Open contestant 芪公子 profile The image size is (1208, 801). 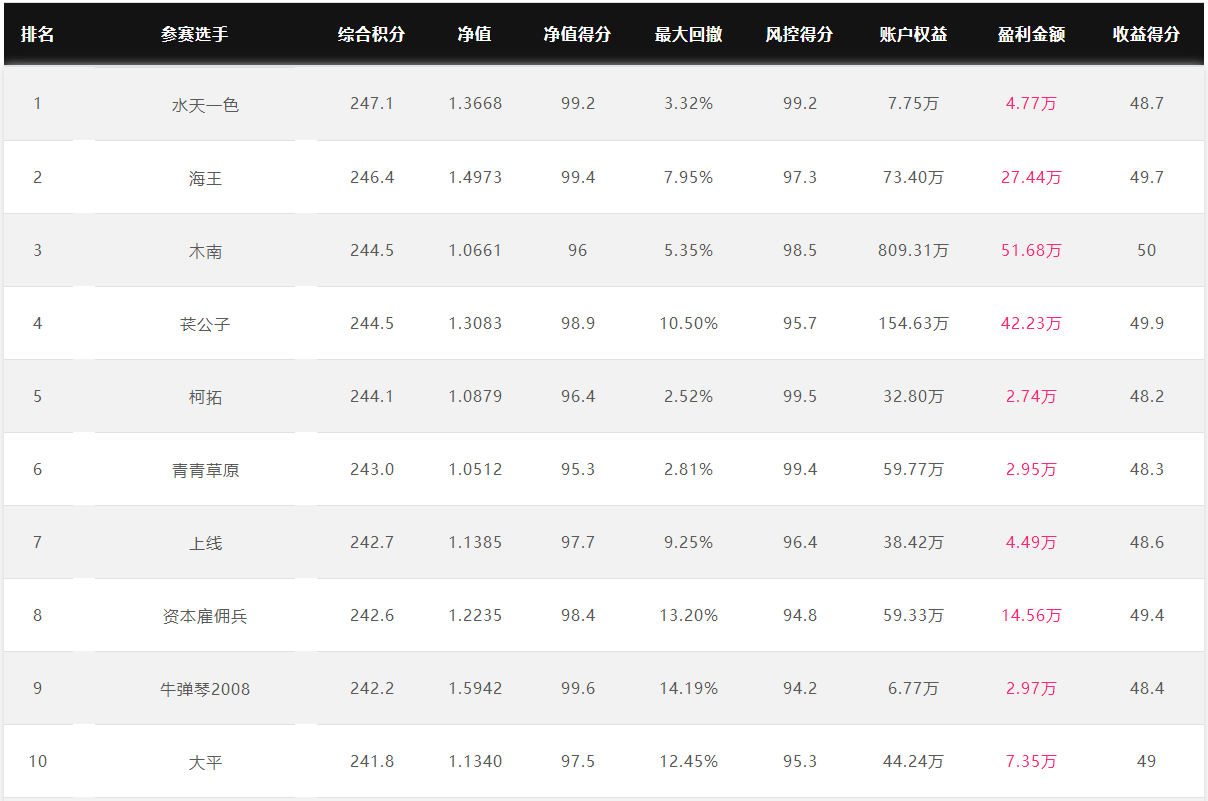[205, 324]
